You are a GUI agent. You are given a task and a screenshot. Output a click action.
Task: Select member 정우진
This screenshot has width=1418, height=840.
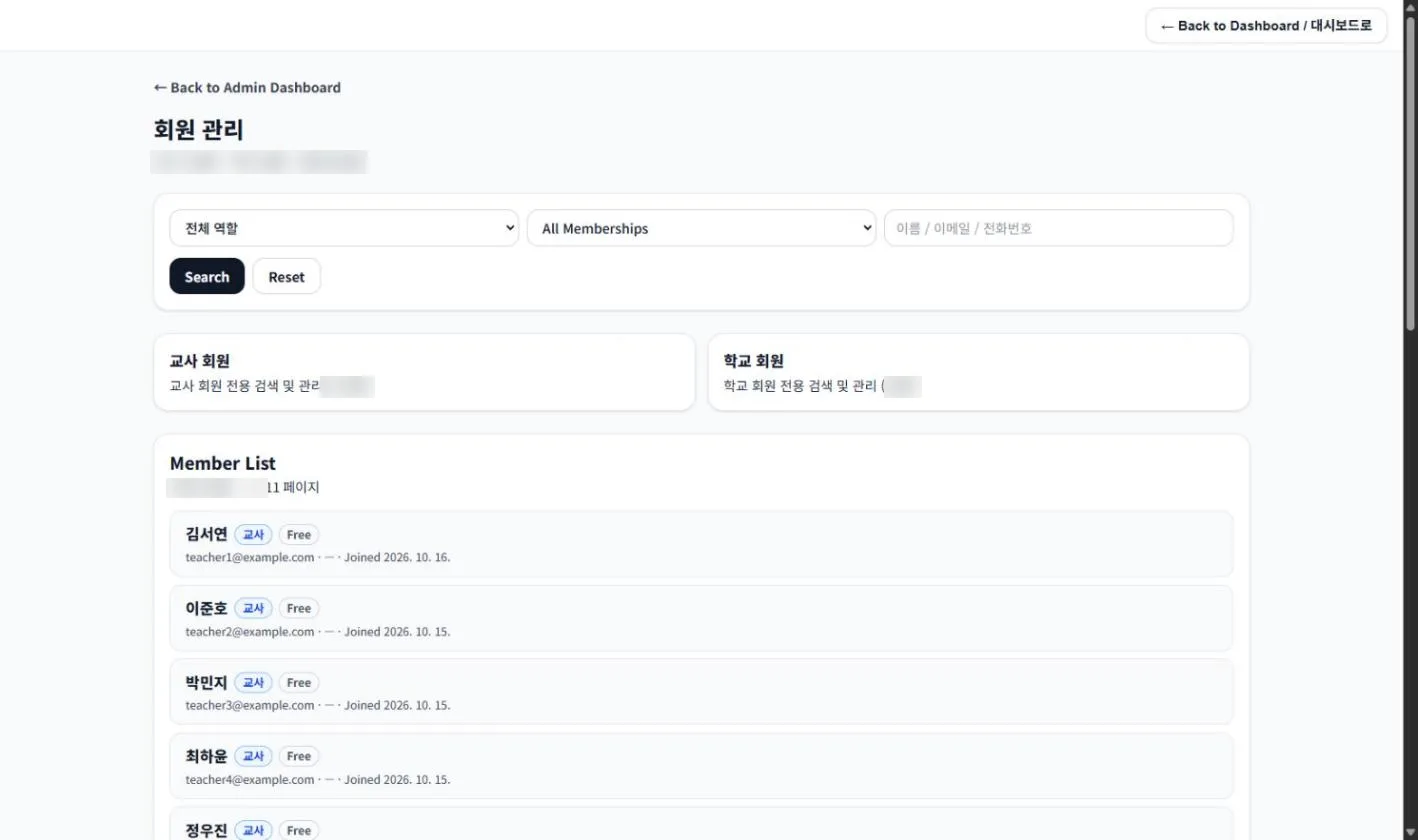[701, 824]
